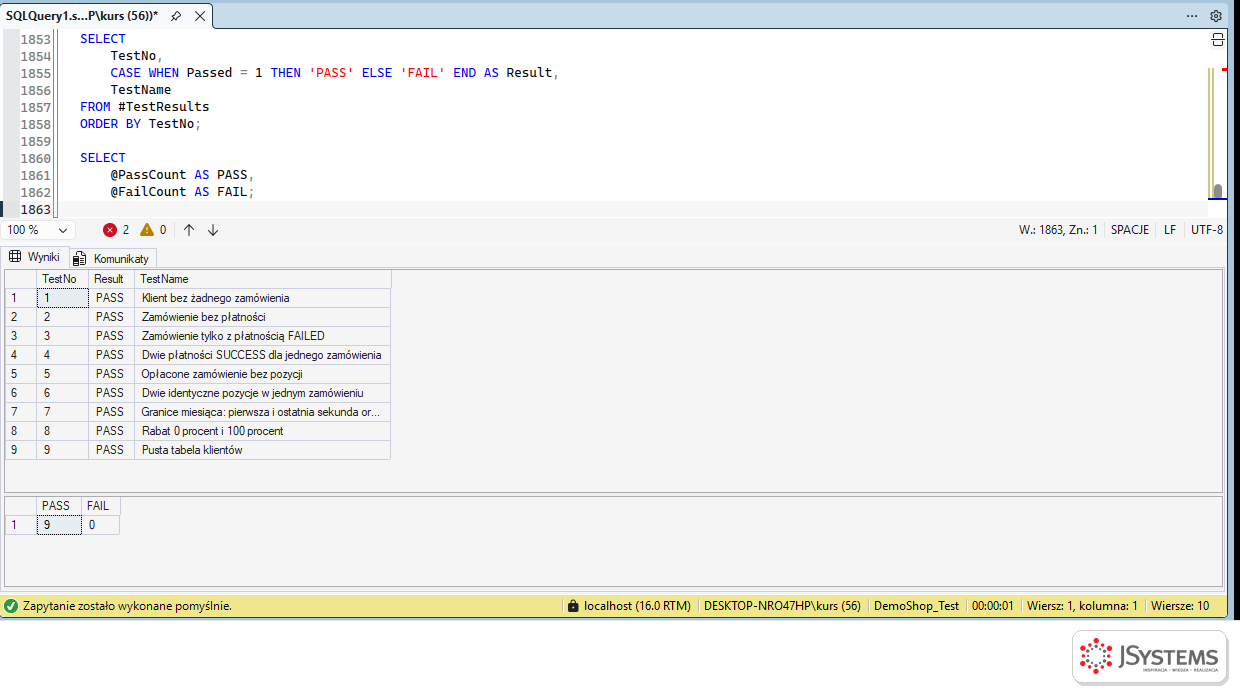The width and height of the screenshot is (1240, 692).
Task: Select the cell 'Klient bez żadnego zamówienia'
Action: click(262, 298)
